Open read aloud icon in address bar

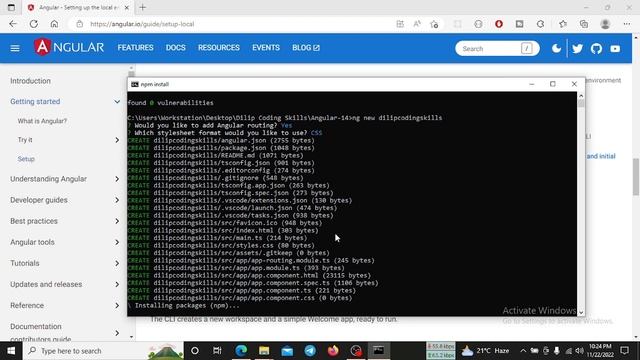(x=417, y=24)
